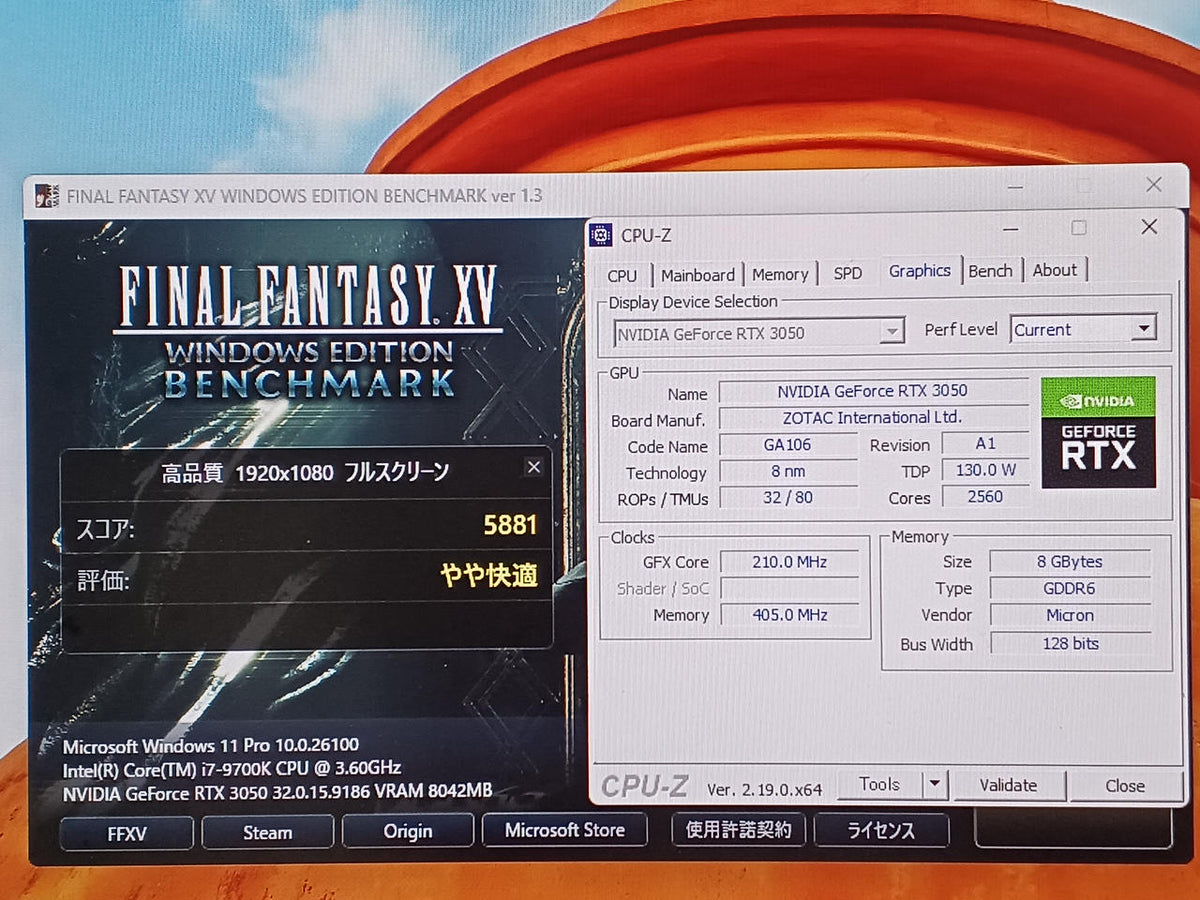Click the CPU-Z title bar app icon
This screenshot has height=900, width=1200.
(601, 235)
